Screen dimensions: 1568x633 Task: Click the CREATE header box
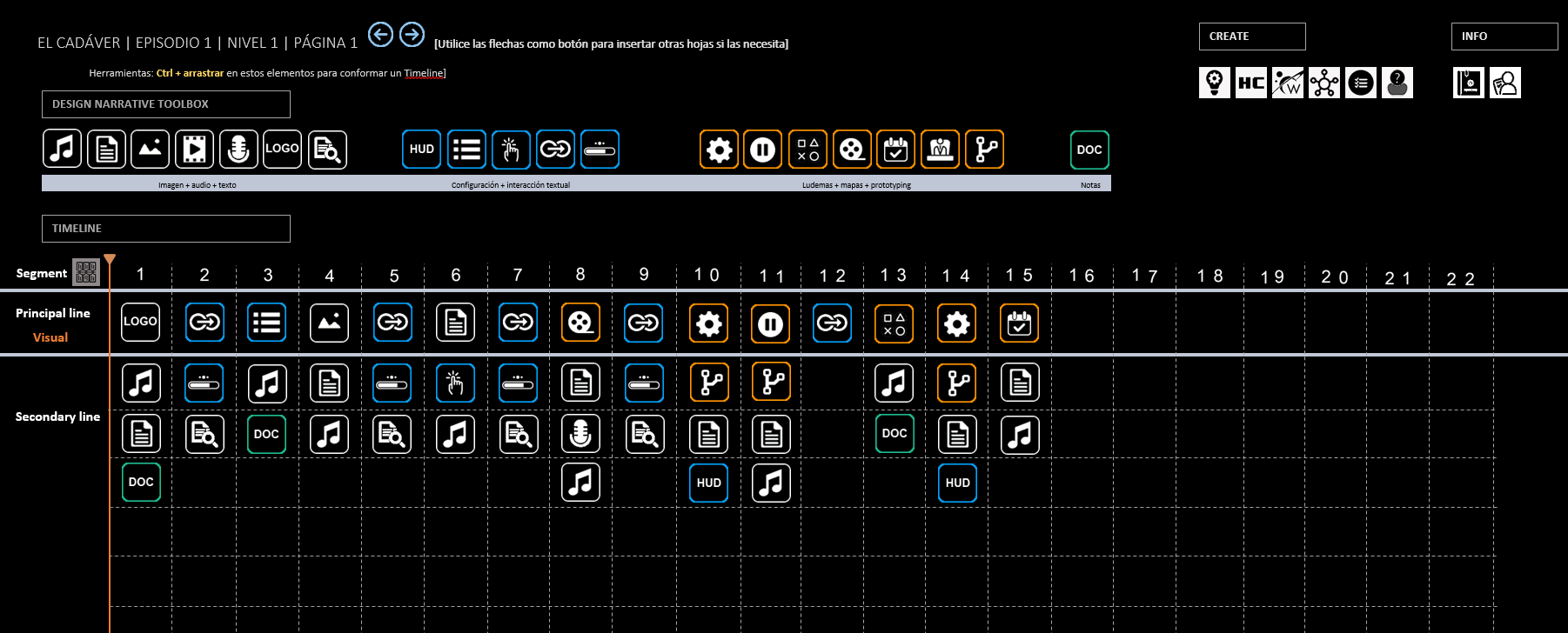[x=1252, y=37]
